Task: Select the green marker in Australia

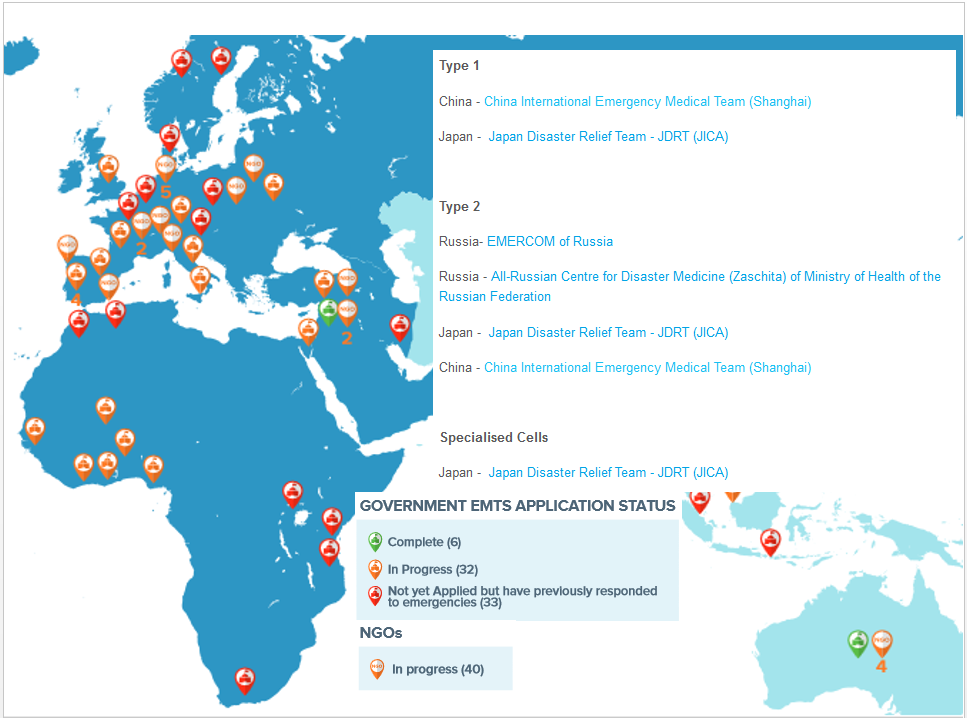Action: tap(858, 643)
